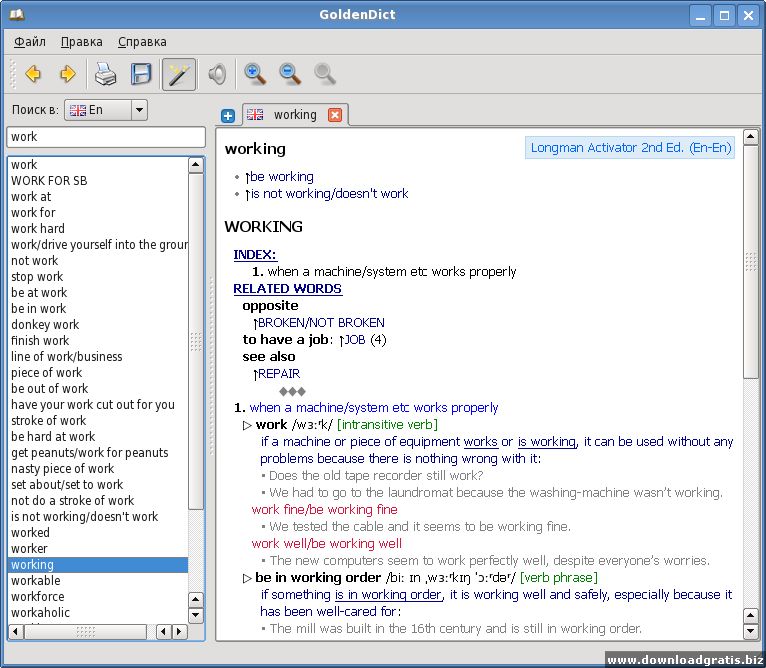Image resolution: width=766 pixels, height=668 pixels.
Task: Open the En dictionary group dropdown
Action: click(x=106, y=110)
